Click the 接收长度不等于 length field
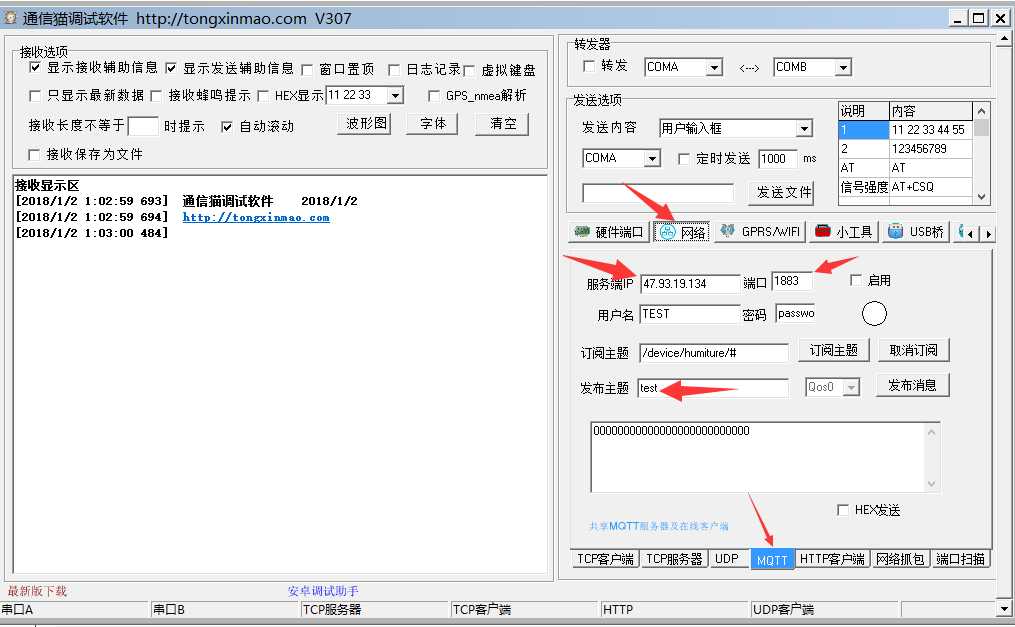This screenshot has width=1015, height=627. pyautogui.click(x=142, y=126)
